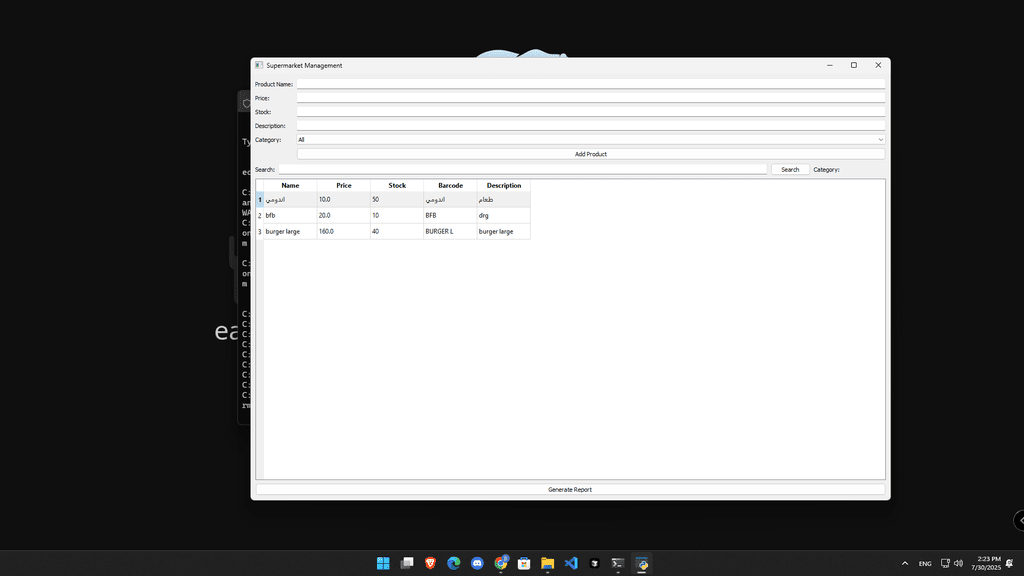Open Discord from the taskbar
The height and width of the screenshot is (576, 1024).
pos(477,563)
